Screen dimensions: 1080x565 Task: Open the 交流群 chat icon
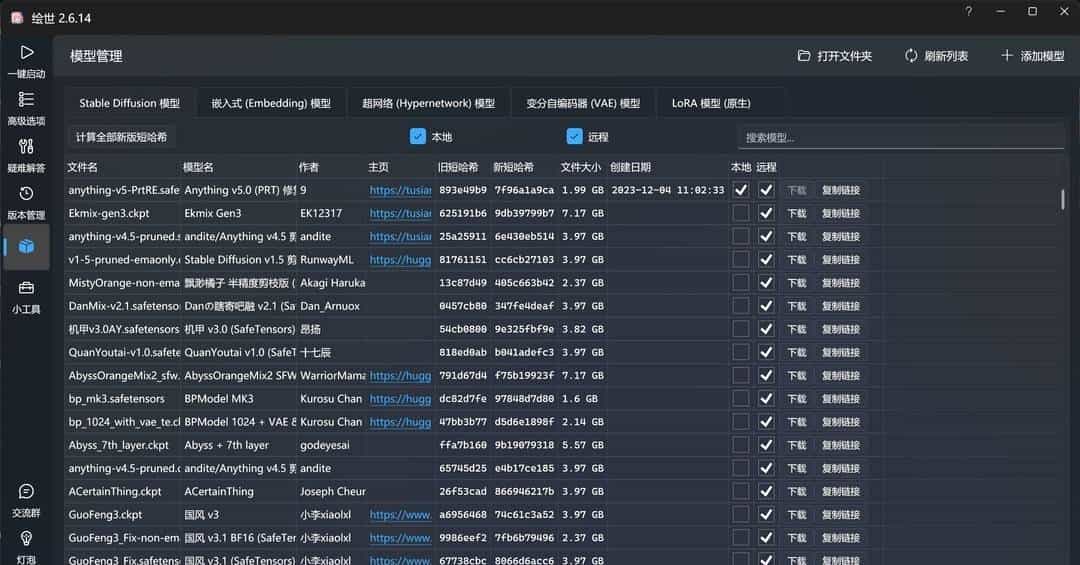pos(26,491)
